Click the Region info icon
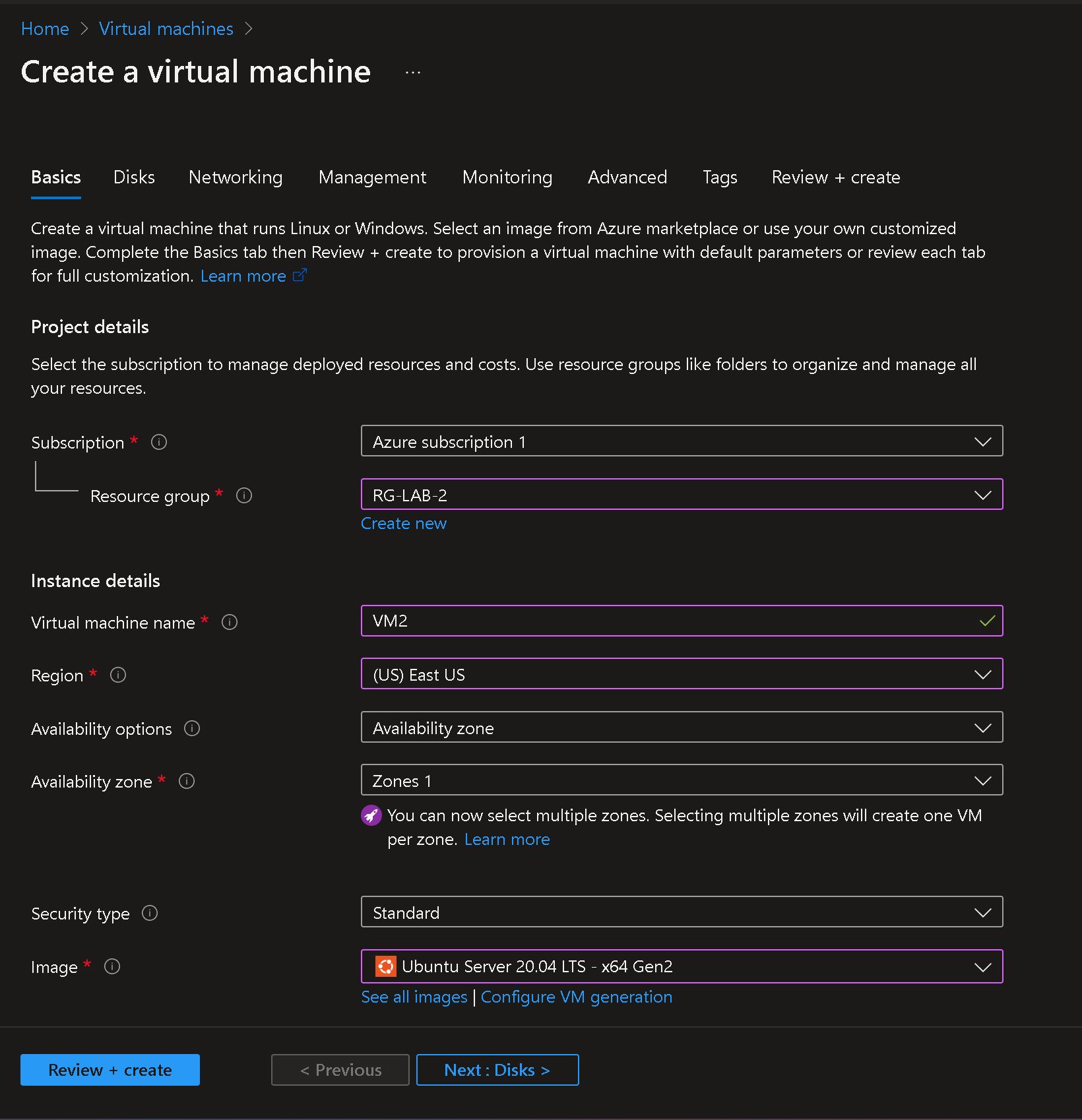Viewport: 1082px width, 1120px height. (x=118, y=675)
